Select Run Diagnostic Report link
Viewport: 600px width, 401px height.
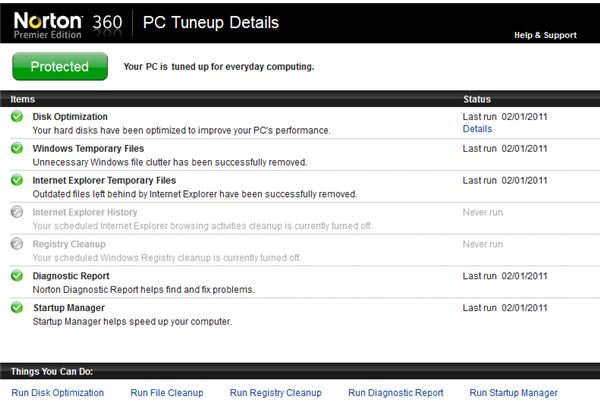396,393
